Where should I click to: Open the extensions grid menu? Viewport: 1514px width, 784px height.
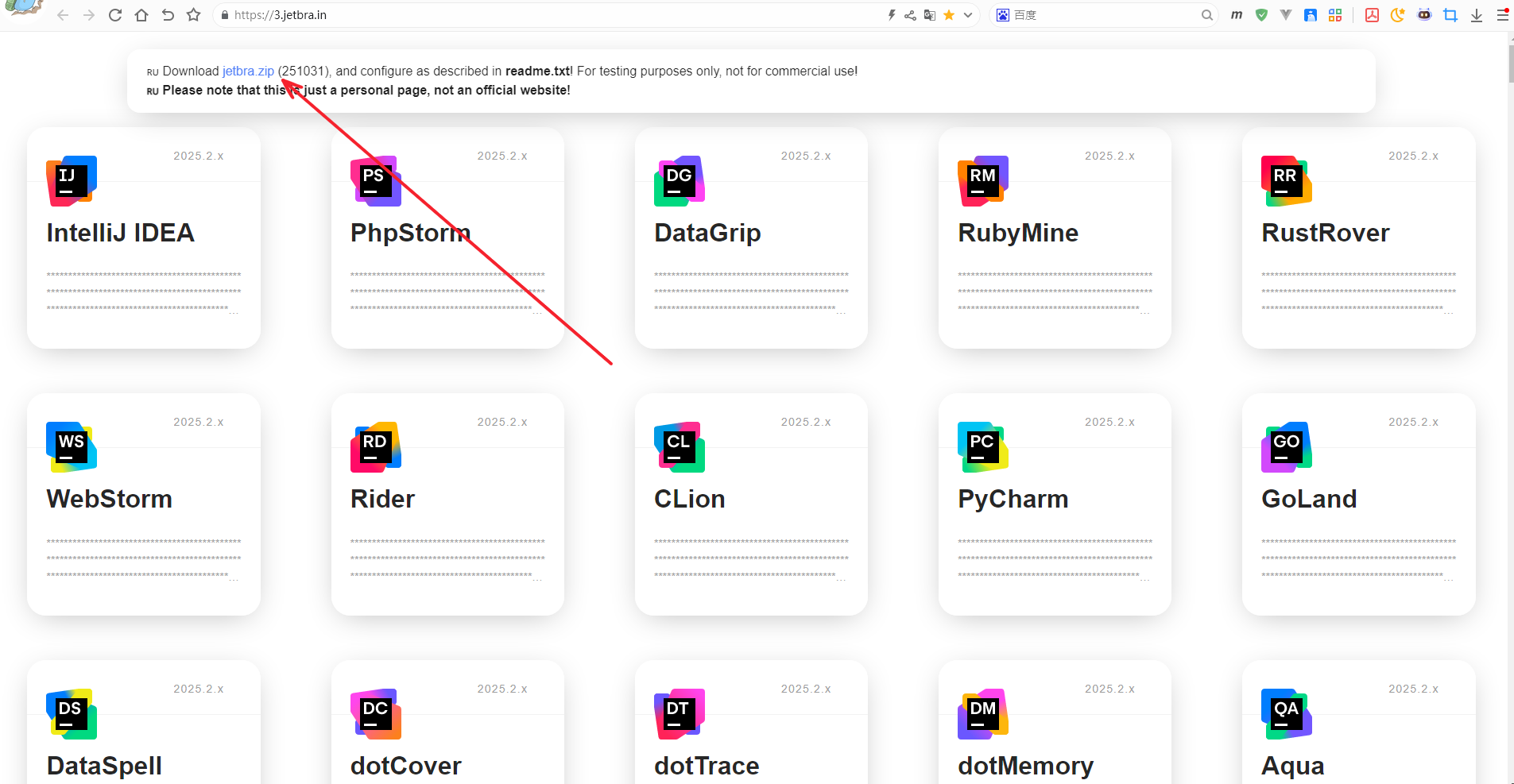[x=1335, y=15]
